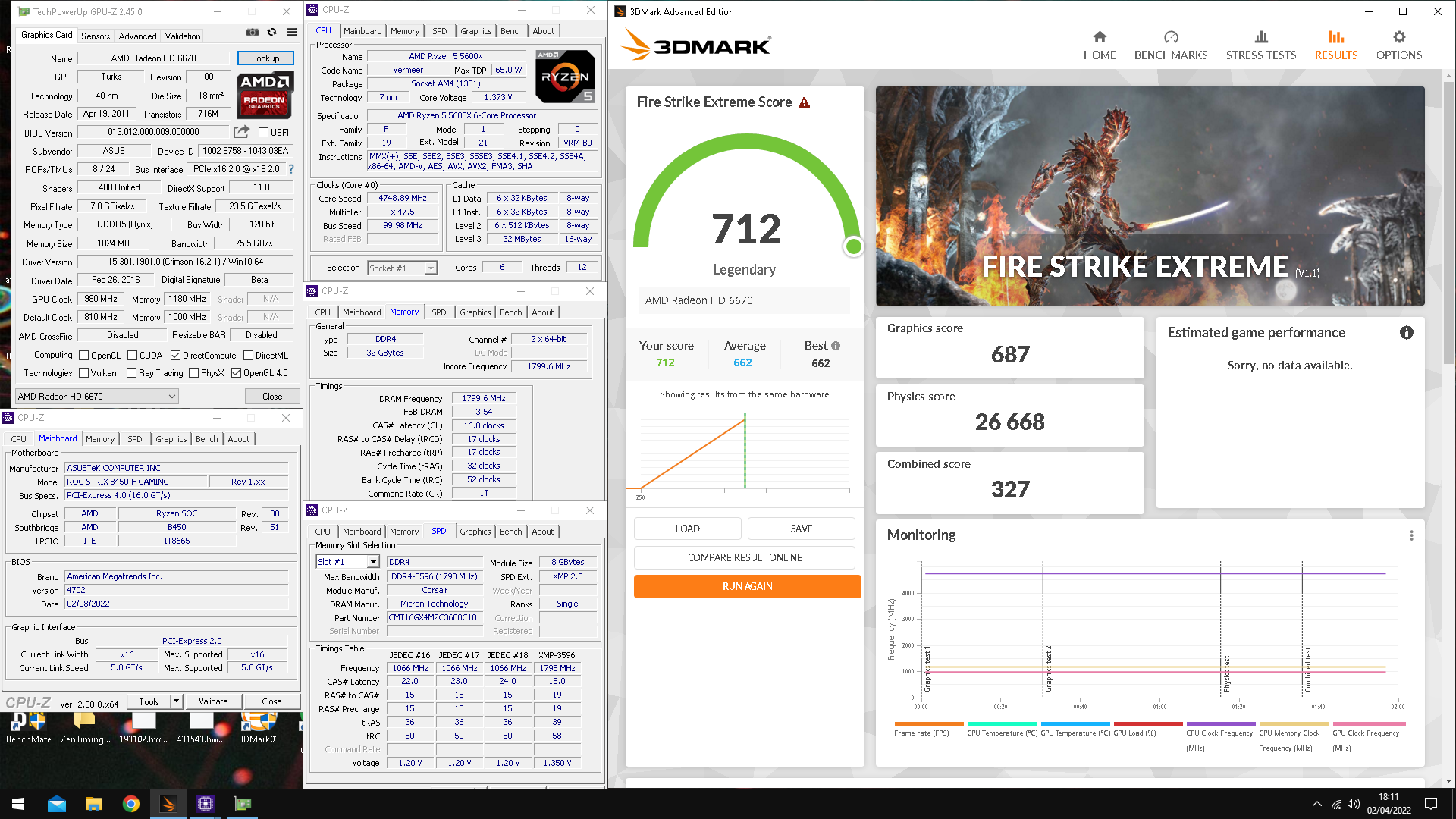
Task: Open the About tab in CPU-Z Mainboard window
Action: 238,439
